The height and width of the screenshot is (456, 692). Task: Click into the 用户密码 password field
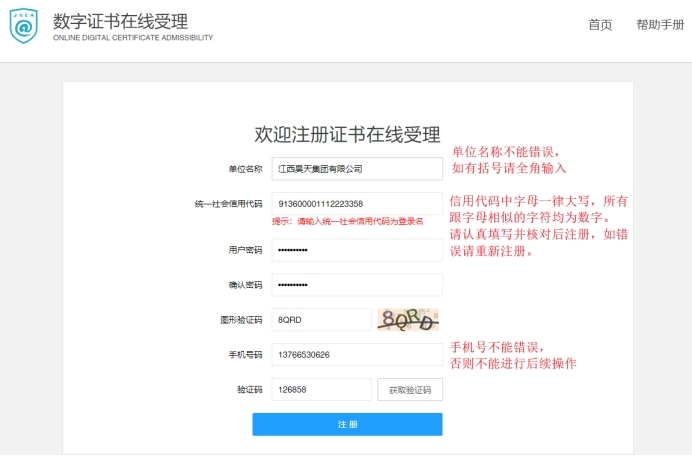pyautogui.click(x=356, y=250)
